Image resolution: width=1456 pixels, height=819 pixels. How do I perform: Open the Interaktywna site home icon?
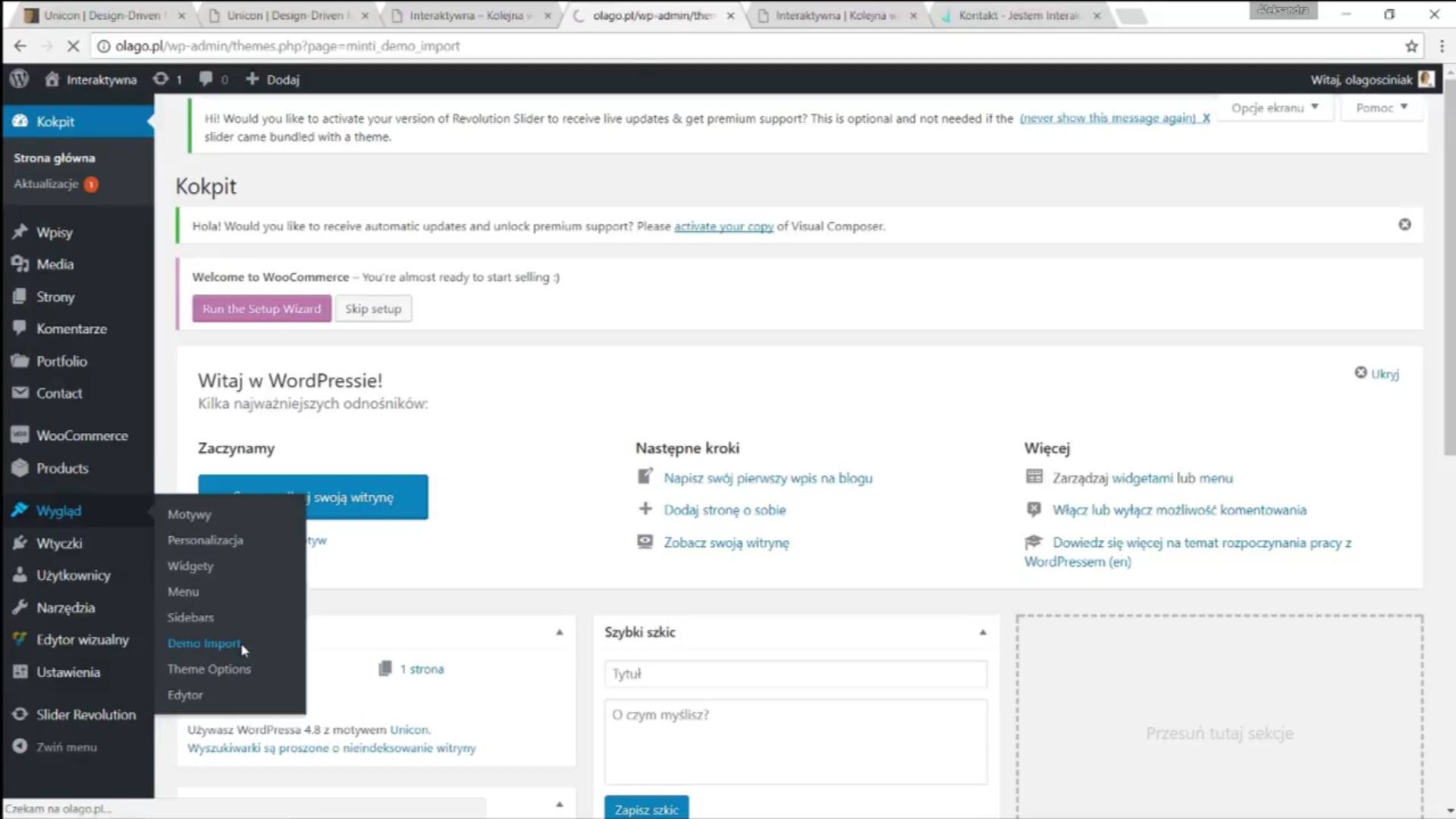(x=52, y=79)
